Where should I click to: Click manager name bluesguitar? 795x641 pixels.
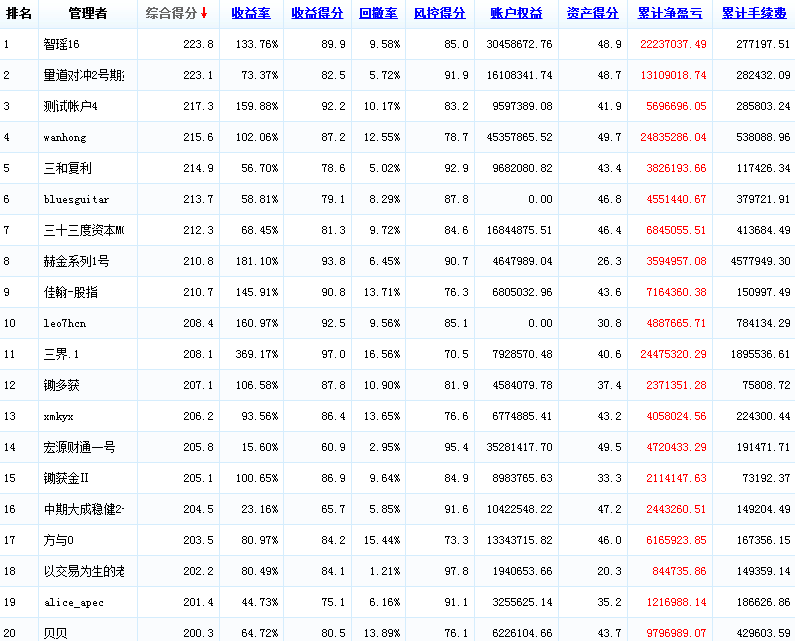point(75,200)
